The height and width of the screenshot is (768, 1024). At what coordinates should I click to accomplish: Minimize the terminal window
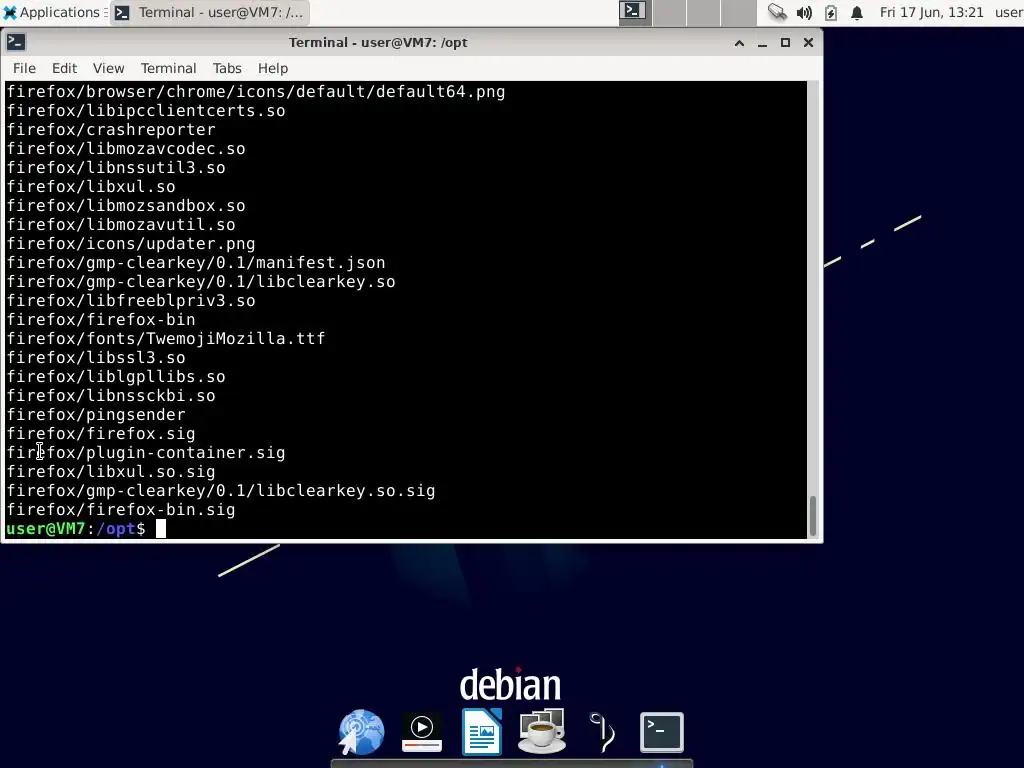762,43
